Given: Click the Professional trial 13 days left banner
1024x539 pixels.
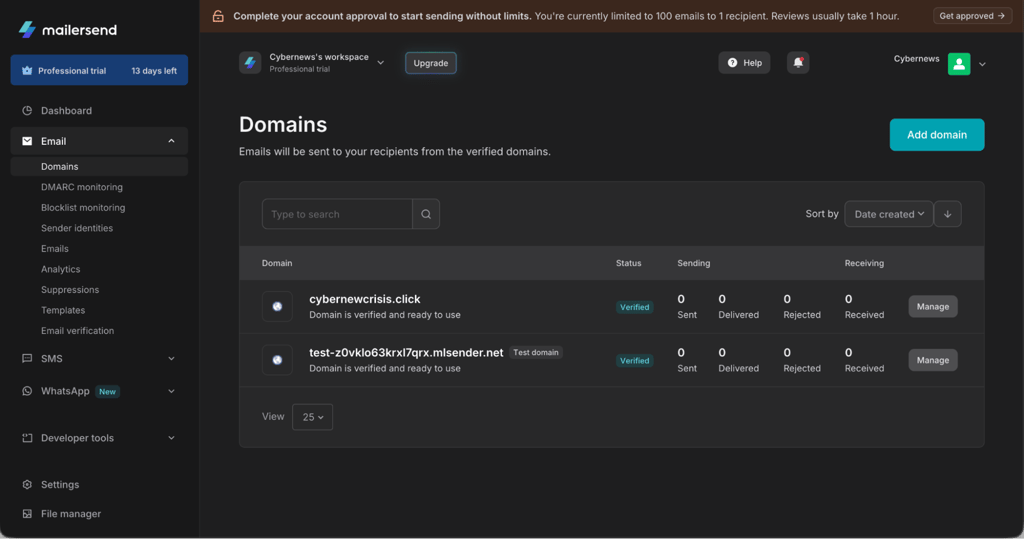Looking at the screenshot, I should pyautogui.click(x=99, y=70).
